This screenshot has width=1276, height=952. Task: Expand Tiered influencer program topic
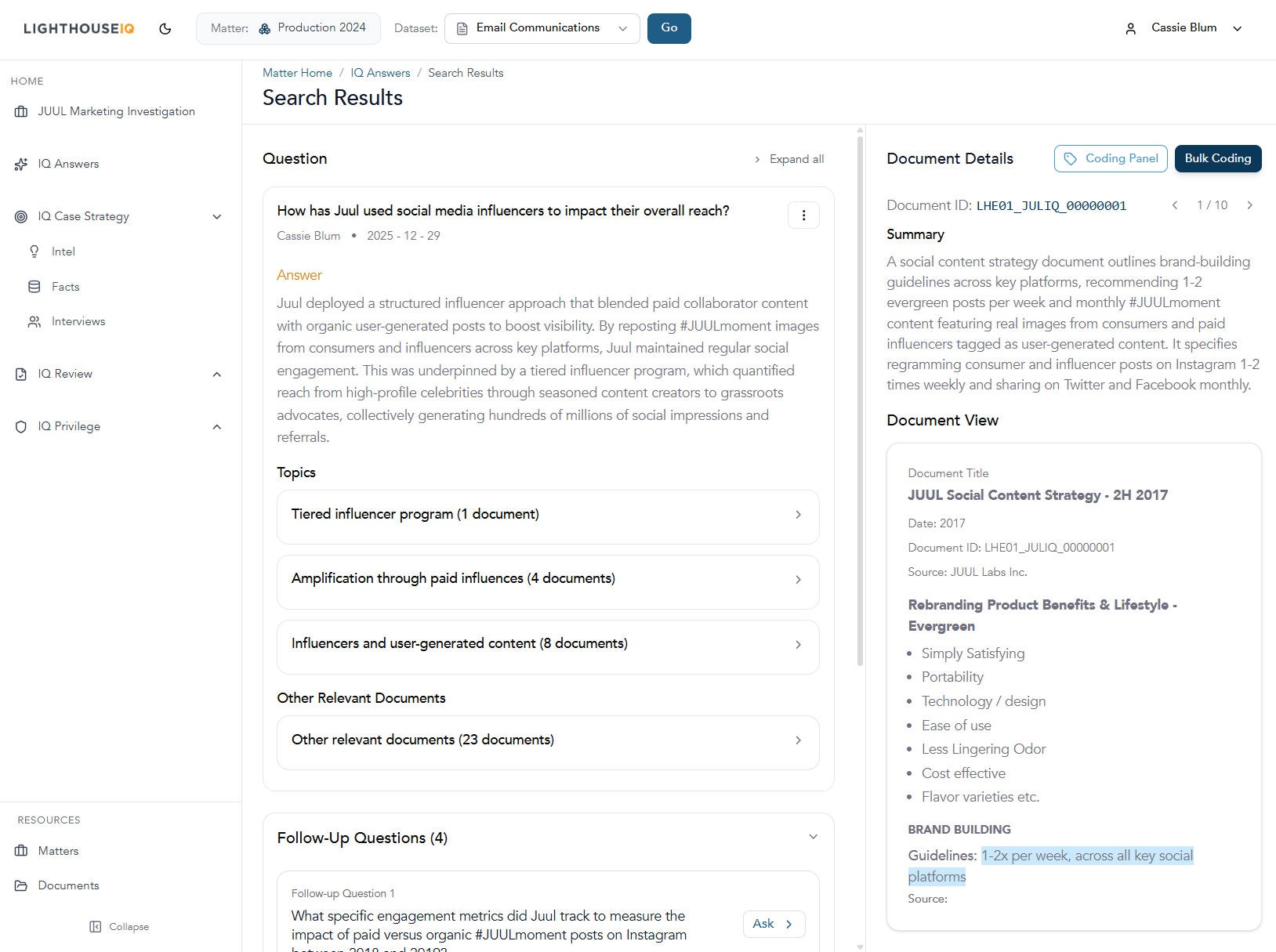pyautogui.click(x=548, y=516)
